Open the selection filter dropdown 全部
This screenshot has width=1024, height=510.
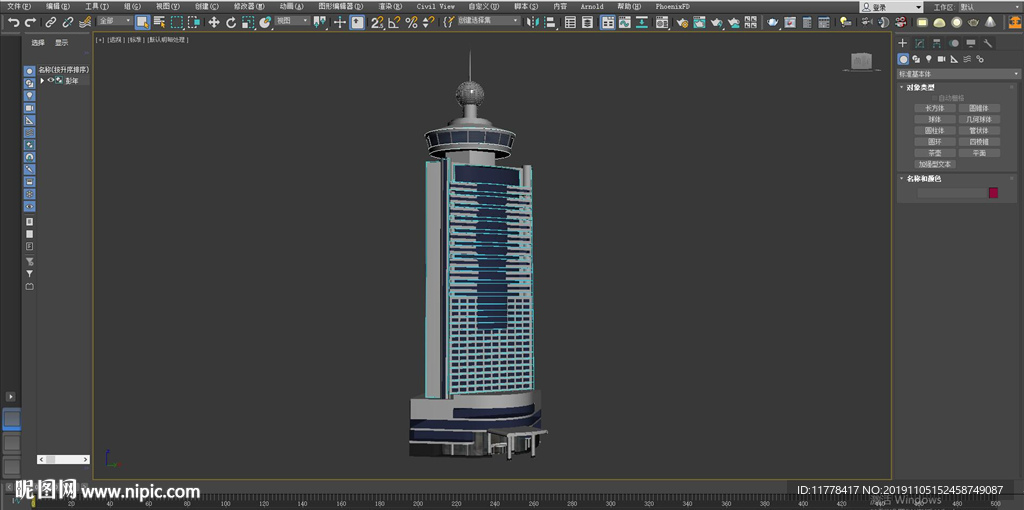coord(114,21)
